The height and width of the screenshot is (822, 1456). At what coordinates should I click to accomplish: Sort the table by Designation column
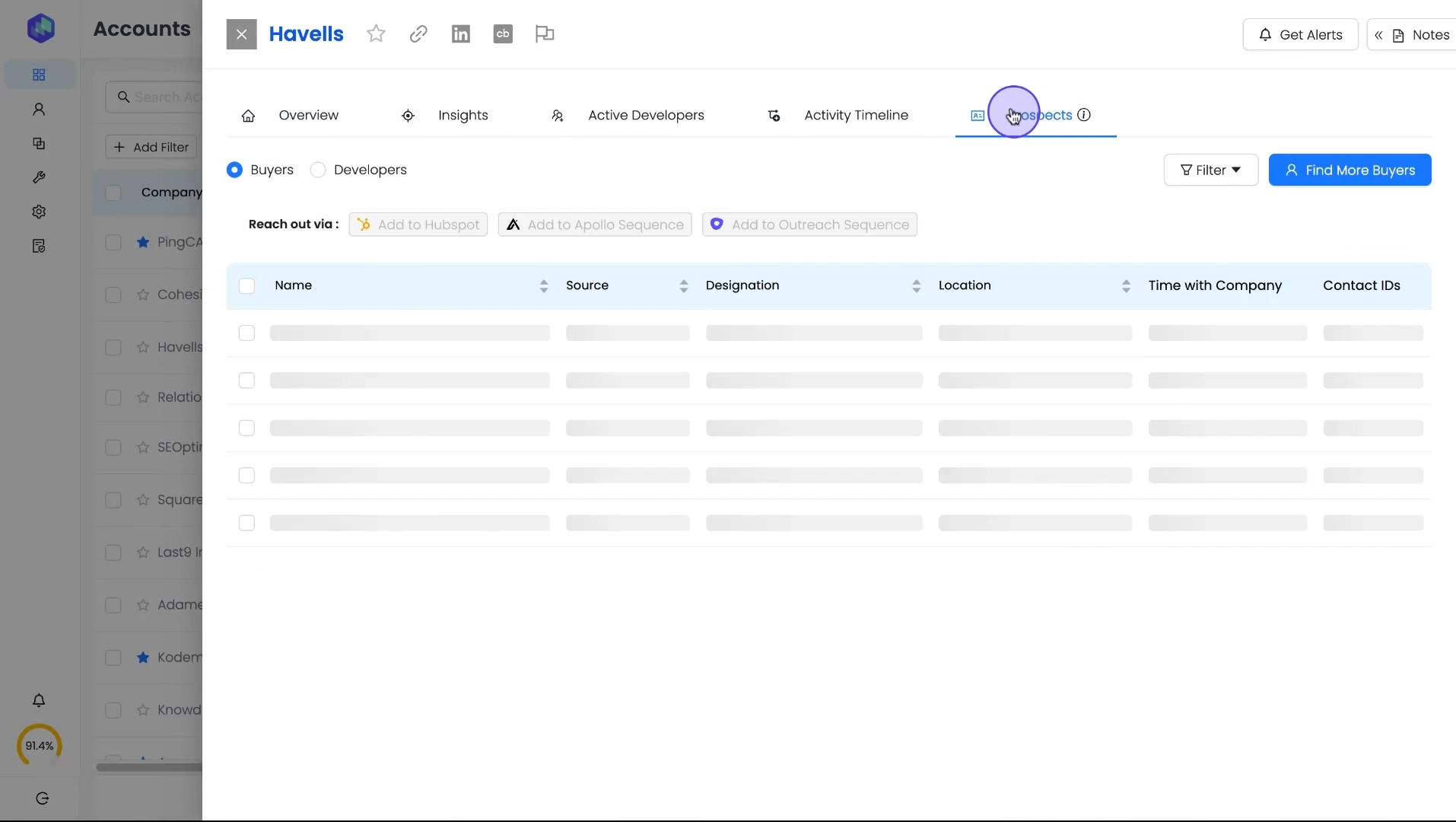tap(916, 286)
